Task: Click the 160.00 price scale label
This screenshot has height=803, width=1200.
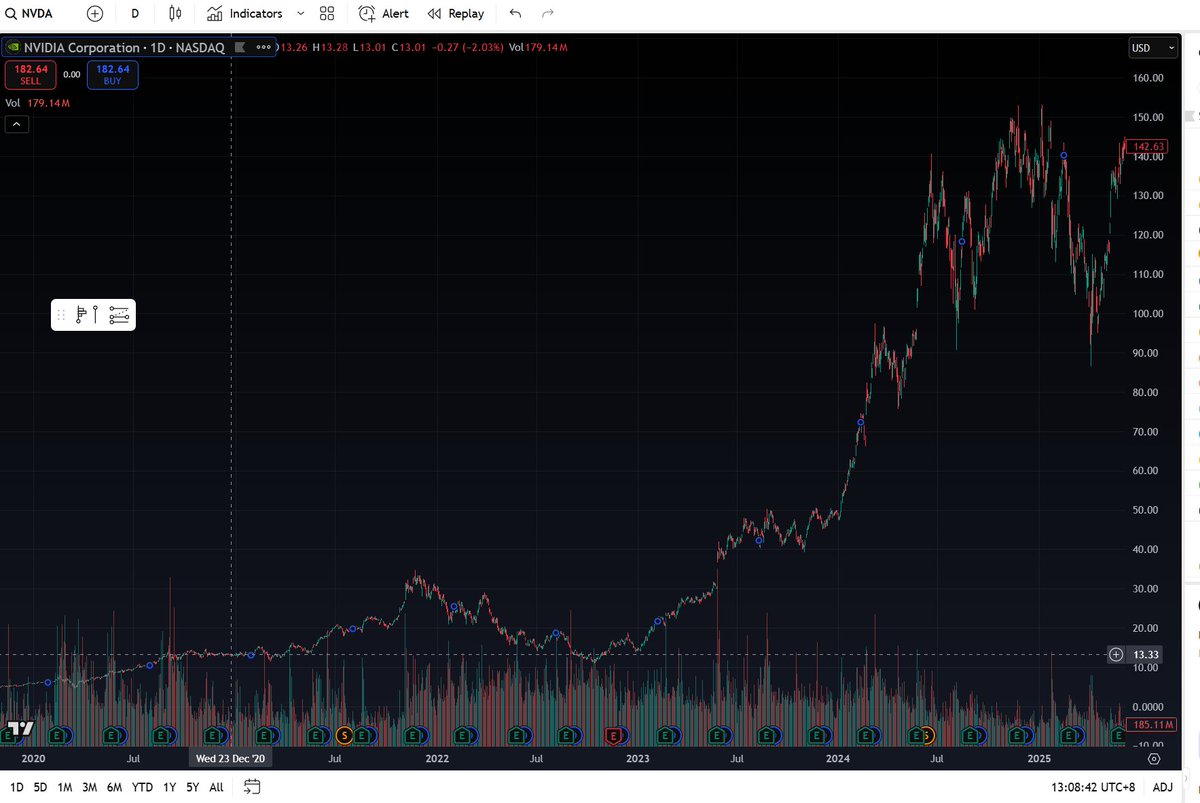Action: [x=1149, y=77]
